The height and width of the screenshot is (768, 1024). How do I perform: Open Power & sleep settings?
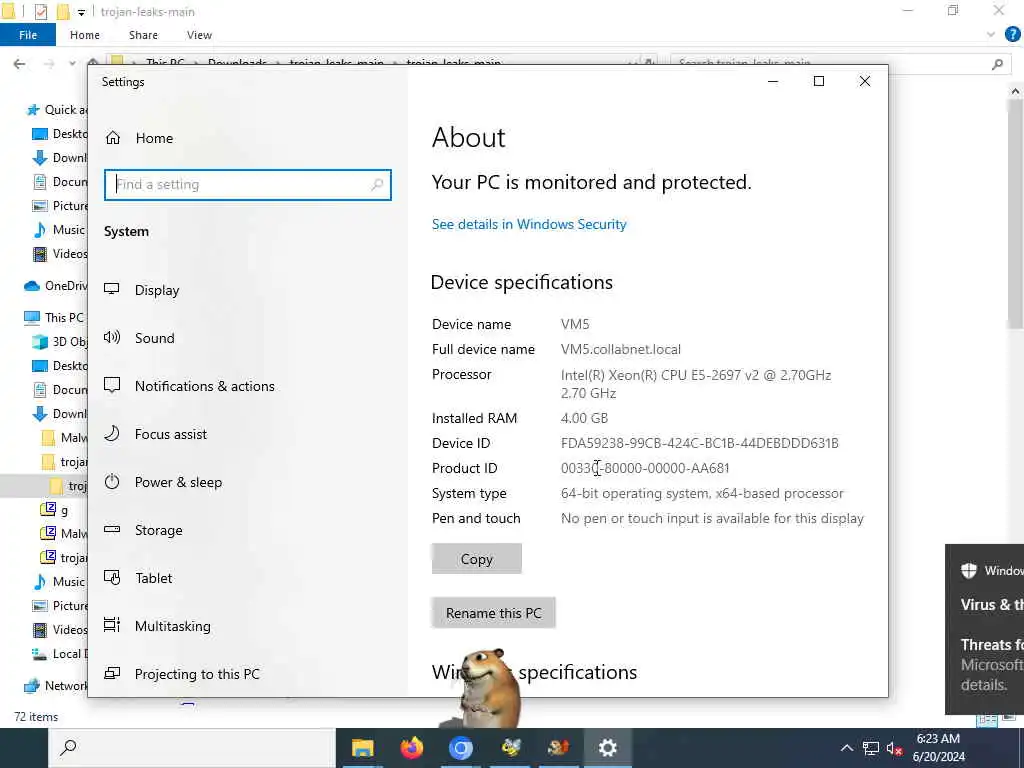coord(163,482)
